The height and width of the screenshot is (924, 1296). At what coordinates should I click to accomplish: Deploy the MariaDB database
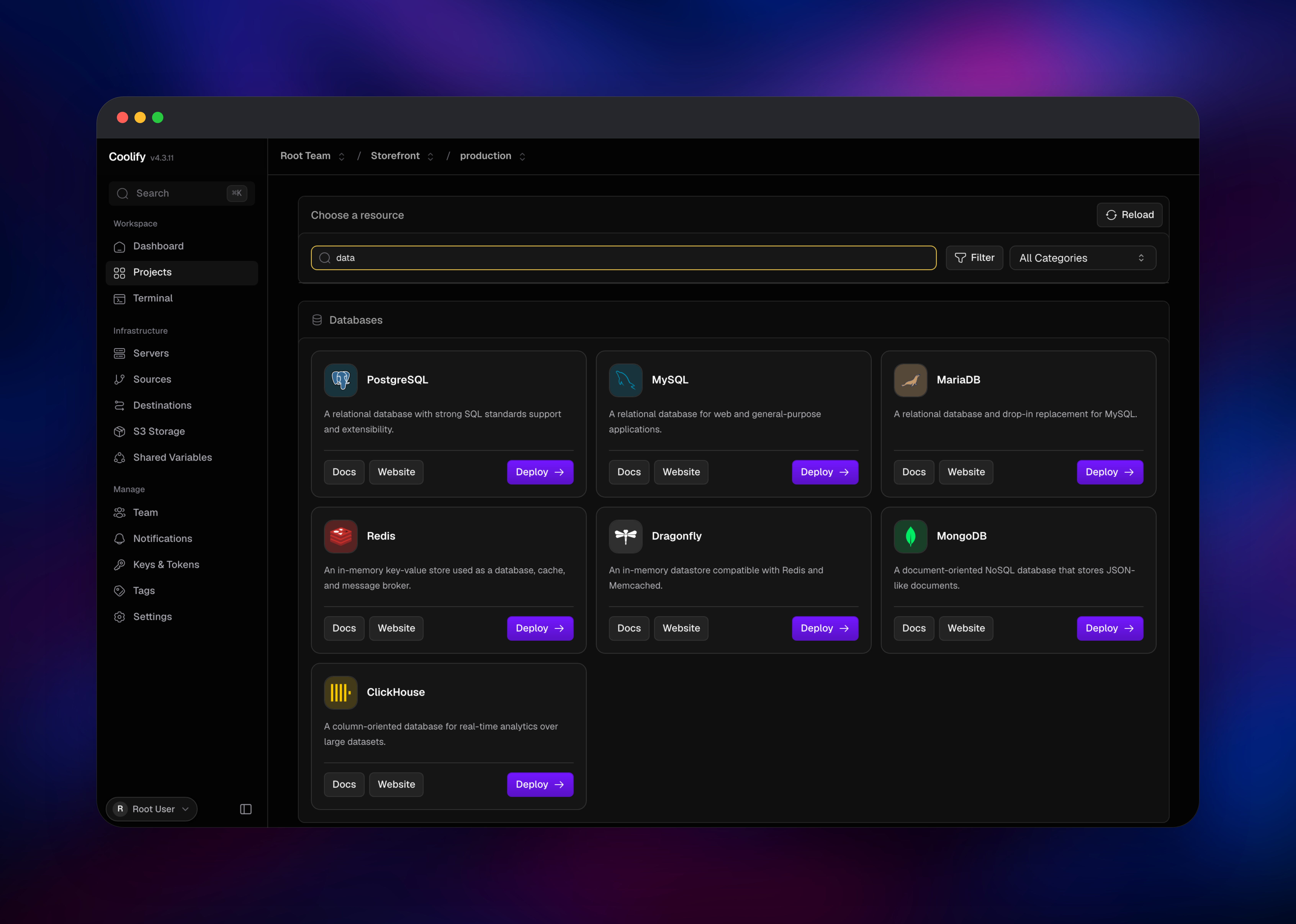click(x=1110, y=472)
